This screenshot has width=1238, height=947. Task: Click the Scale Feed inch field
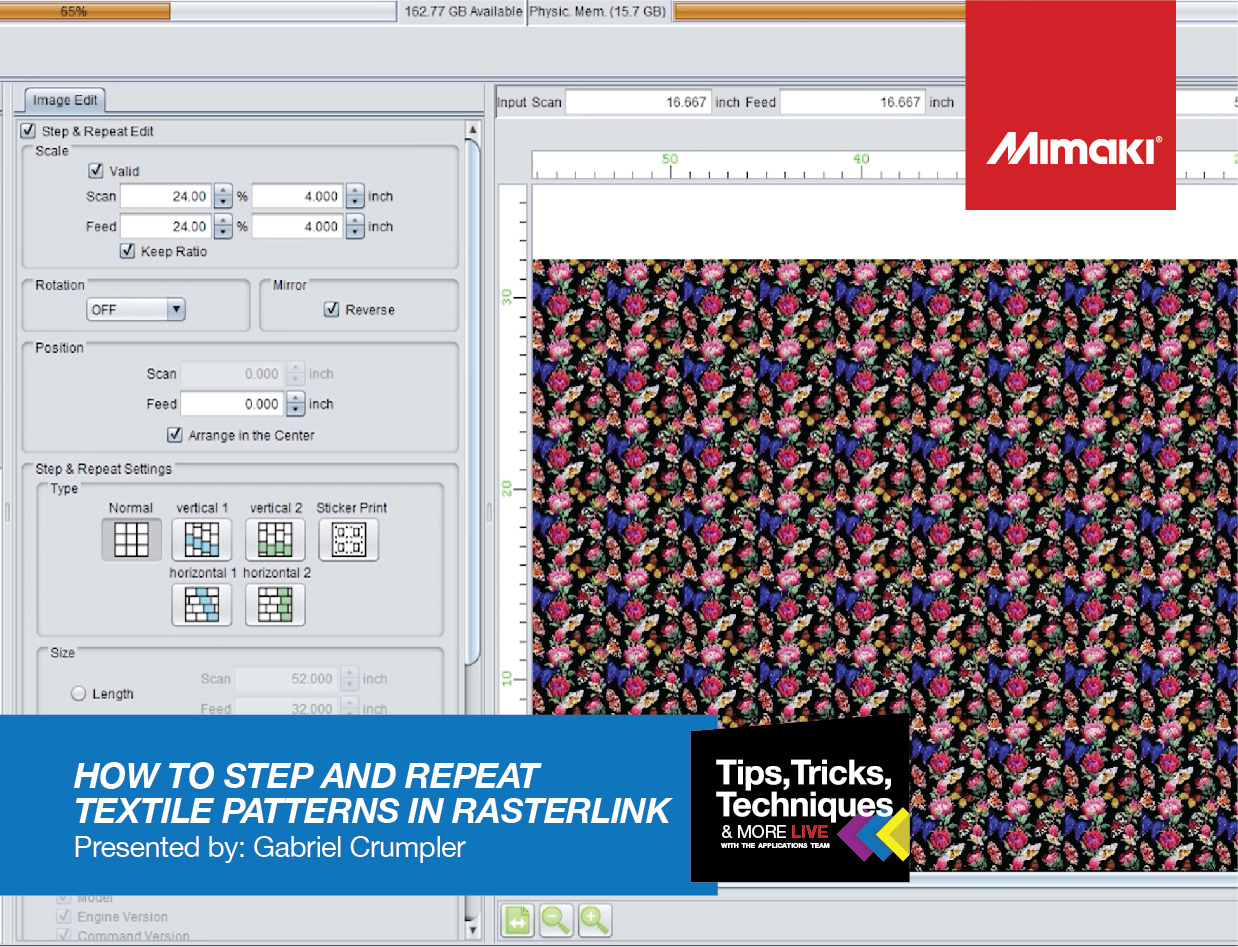pyautogui.click(x=299, y=227)
